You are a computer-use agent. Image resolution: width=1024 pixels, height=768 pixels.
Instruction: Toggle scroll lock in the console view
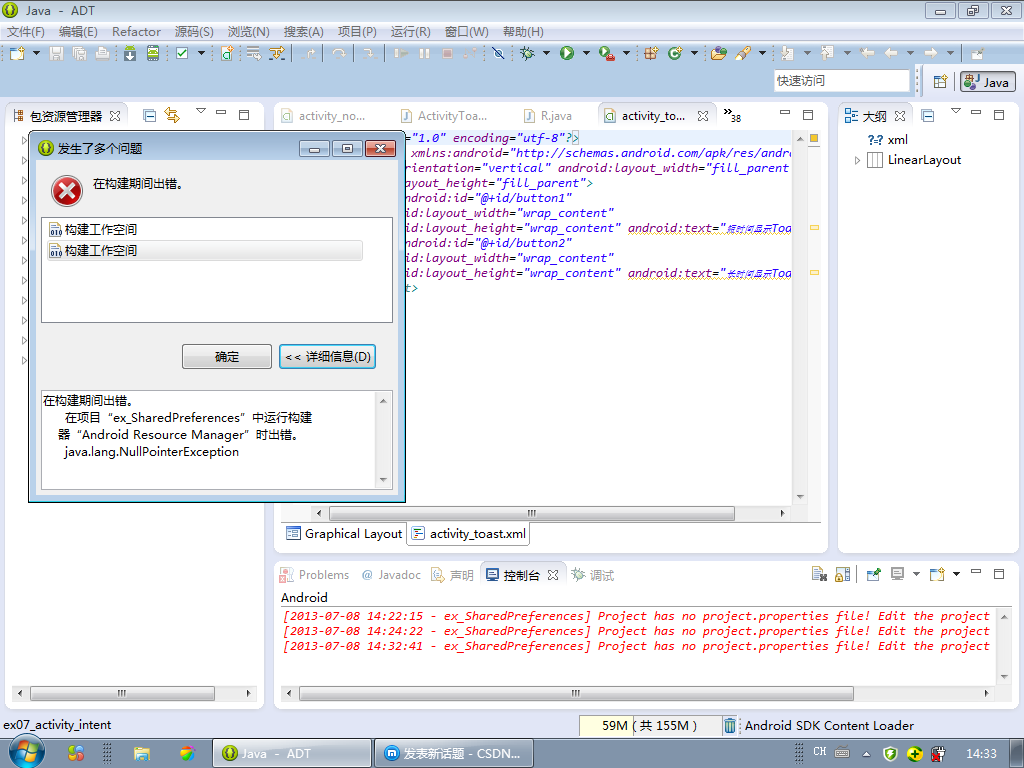tap(843, 575)
